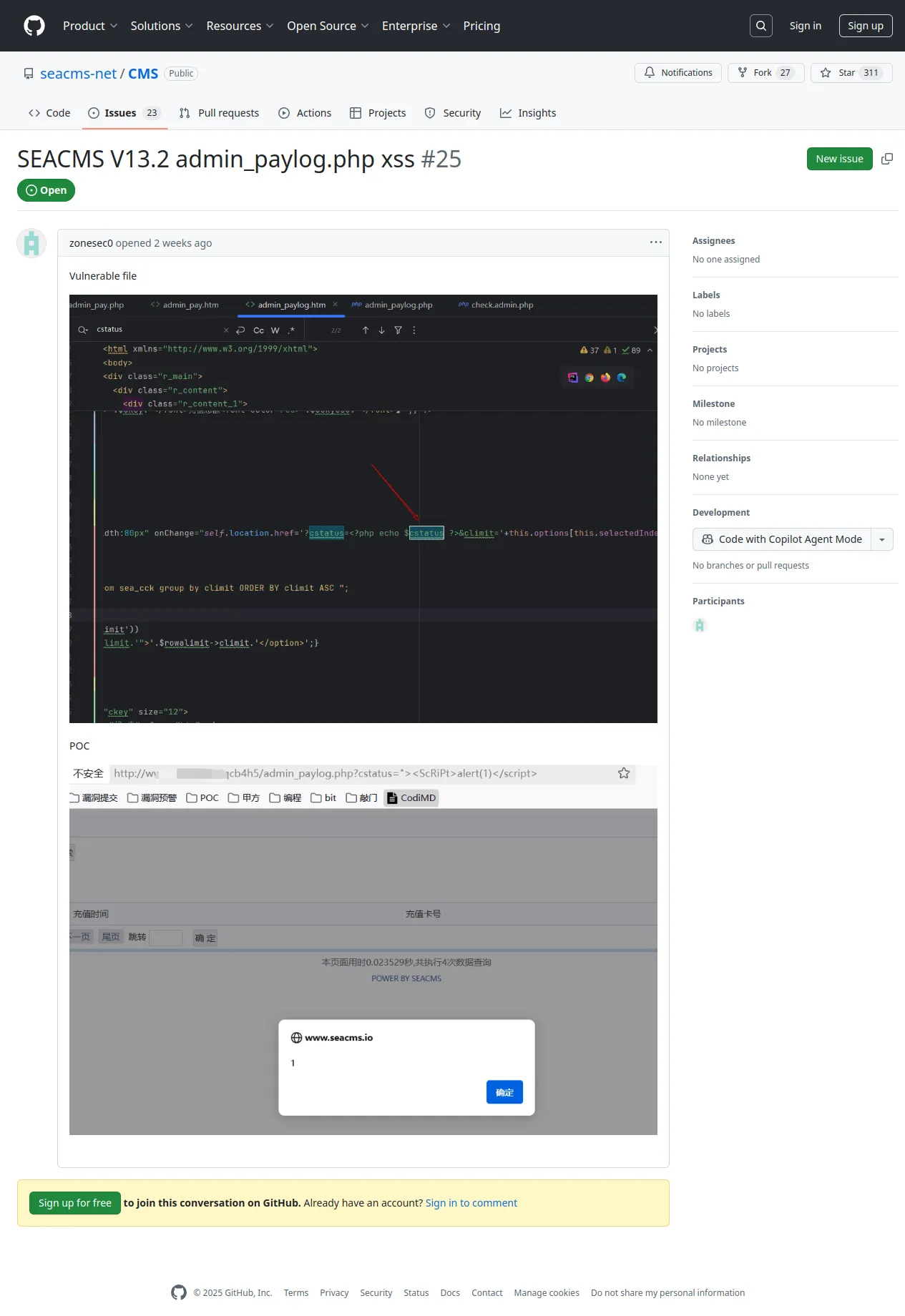Click the Public repository badge

[181, 73]
